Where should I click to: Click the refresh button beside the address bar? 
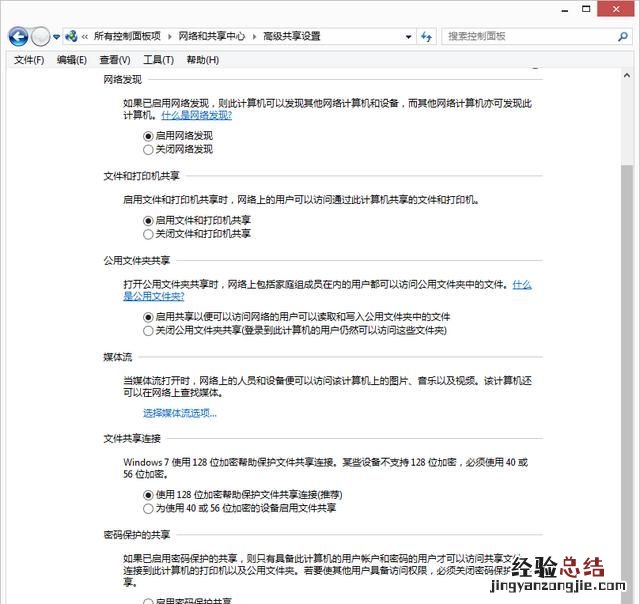point(427,37)
